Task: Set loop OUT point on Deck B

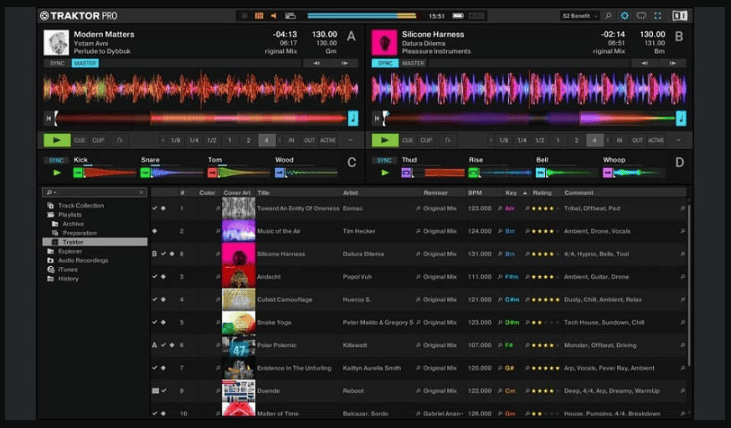Action: tap(637, 140)
